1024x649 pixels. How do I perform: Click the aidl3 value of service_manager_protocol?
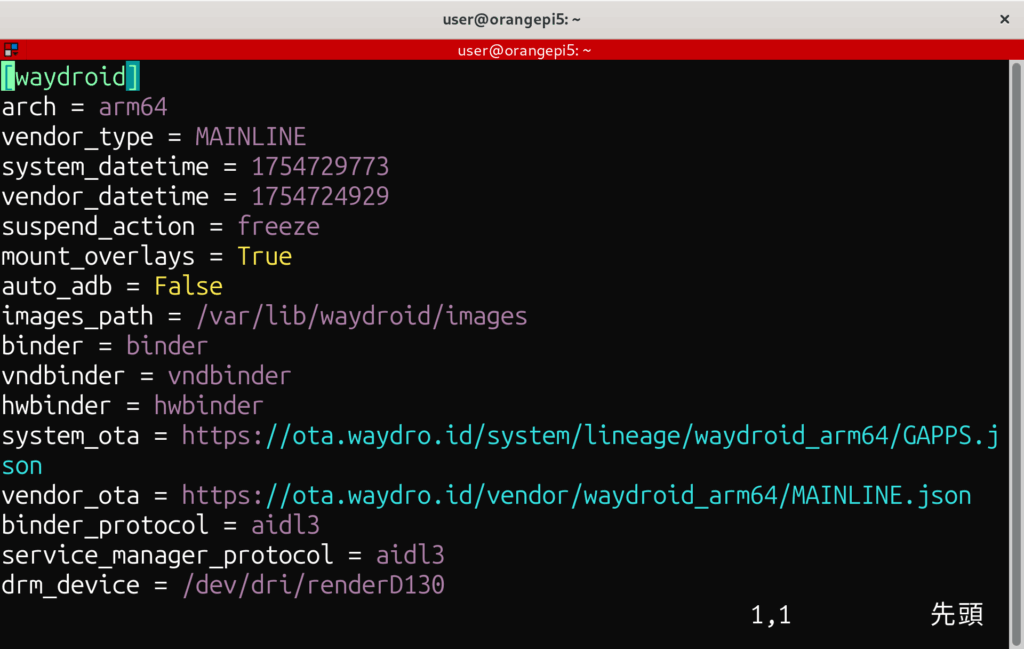(x=410, y=555)
